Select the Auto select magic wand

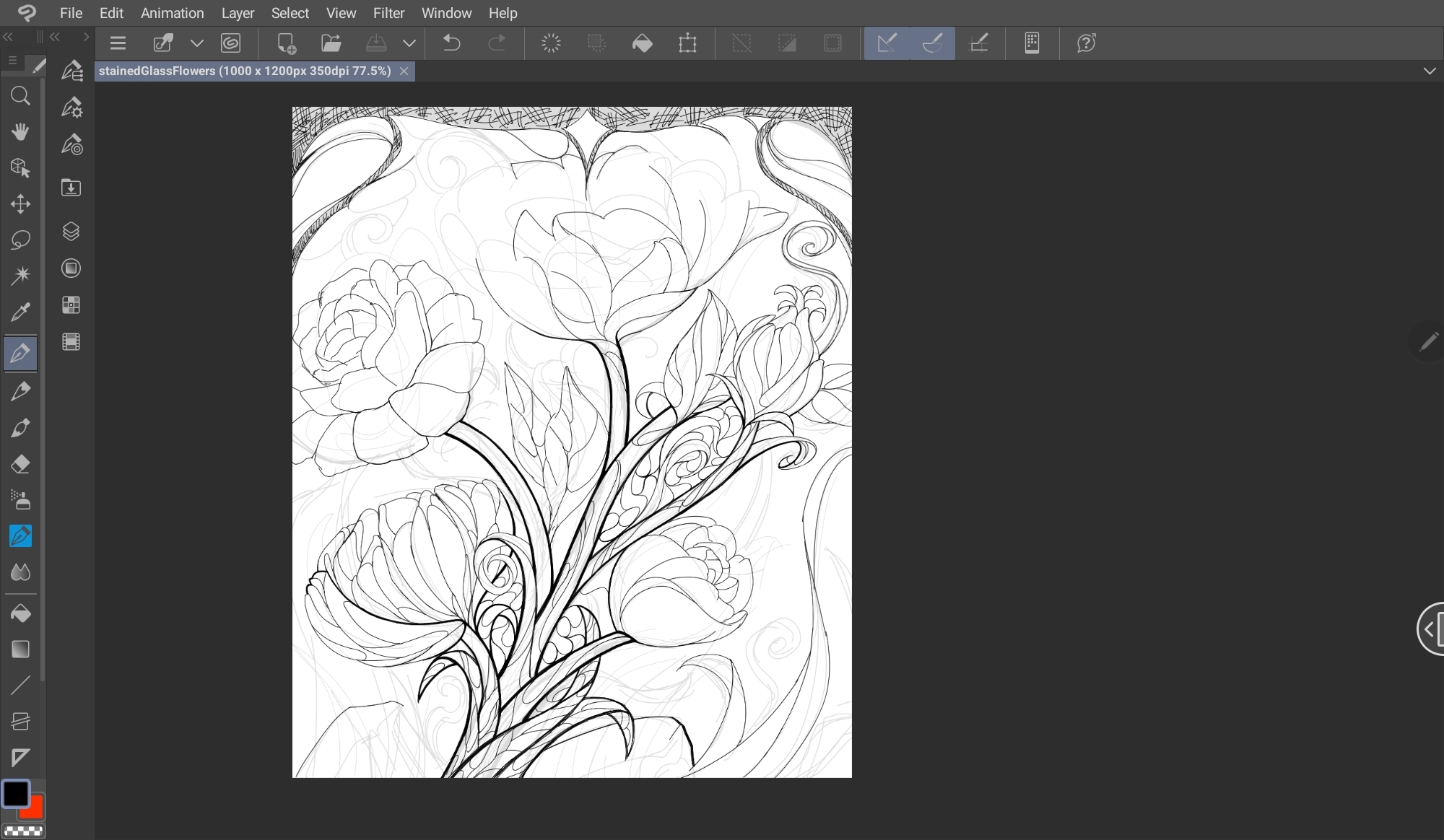(x=20, y=276)
